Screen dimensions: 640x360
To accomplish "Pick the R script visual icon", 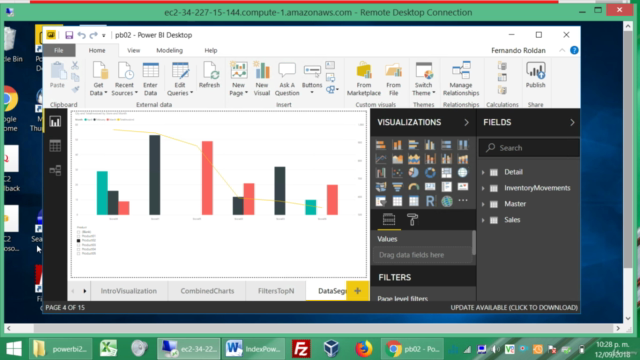I will click(430, 201).
